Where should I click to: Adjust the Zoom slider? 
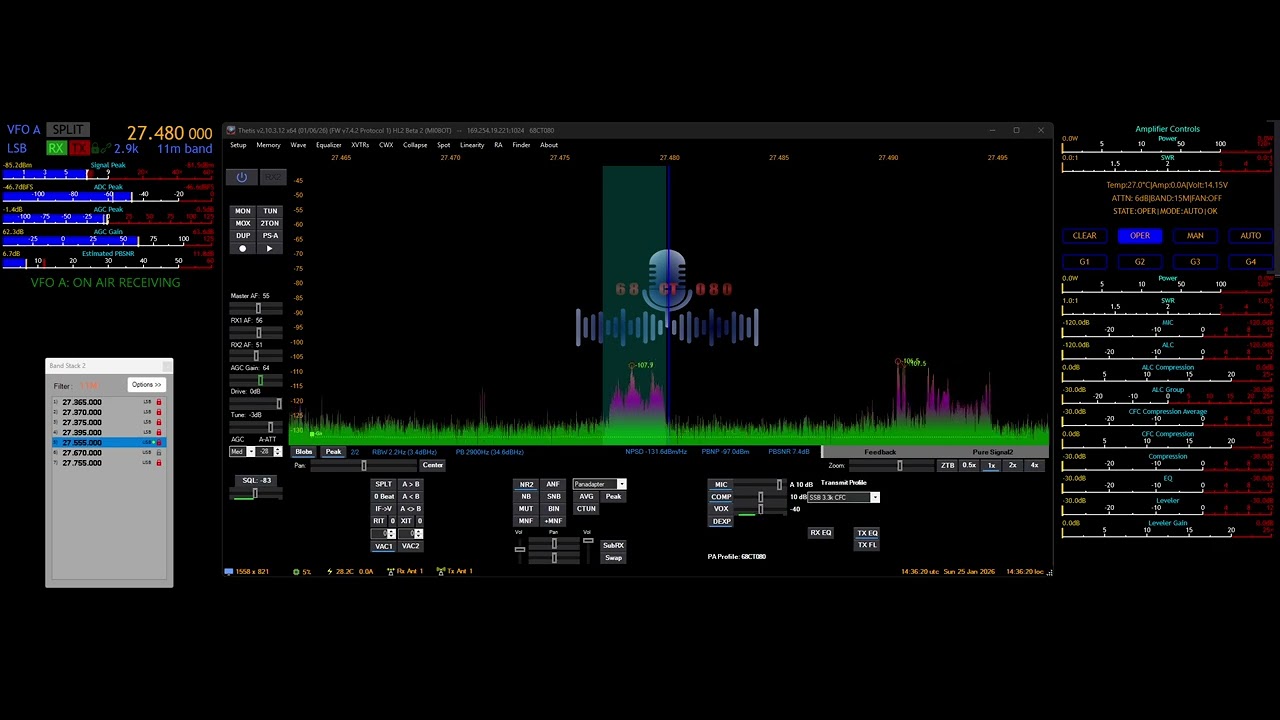[891, 466]
